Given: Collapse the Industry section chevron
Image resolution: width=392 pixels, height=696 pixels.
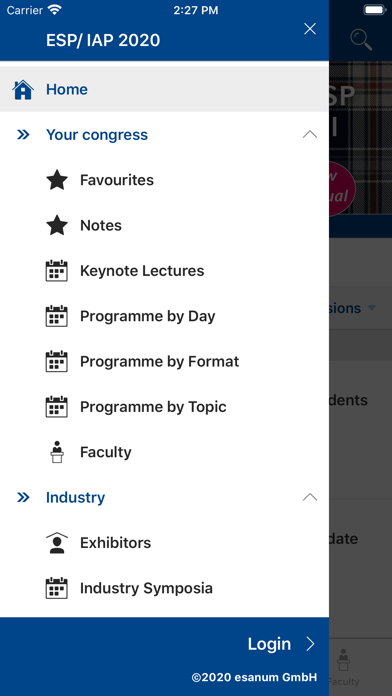Looking at the screenshot, I should point(310,497).
